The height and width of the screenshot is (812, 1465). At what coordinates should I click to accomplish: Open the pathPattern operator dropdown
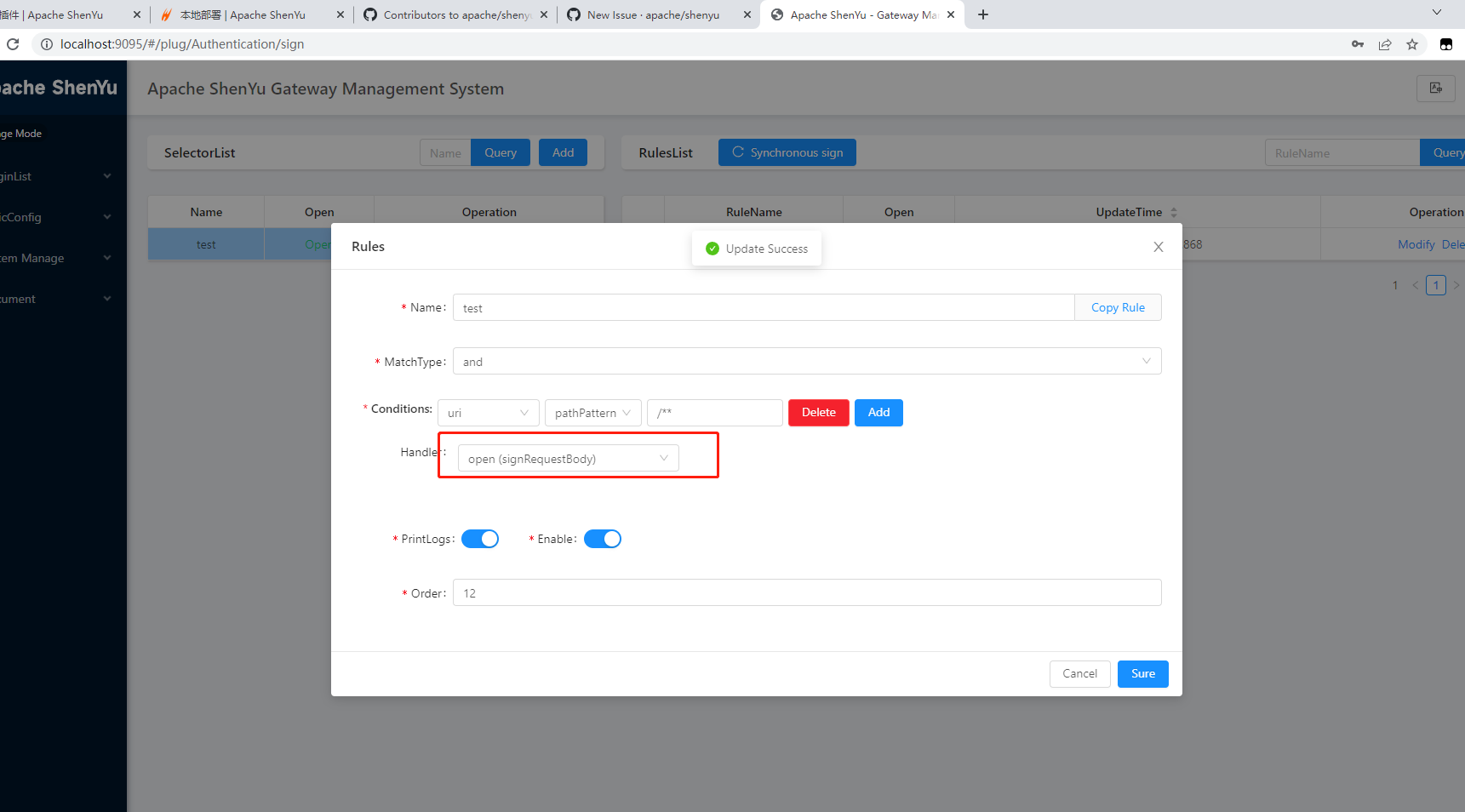point(593,413)
